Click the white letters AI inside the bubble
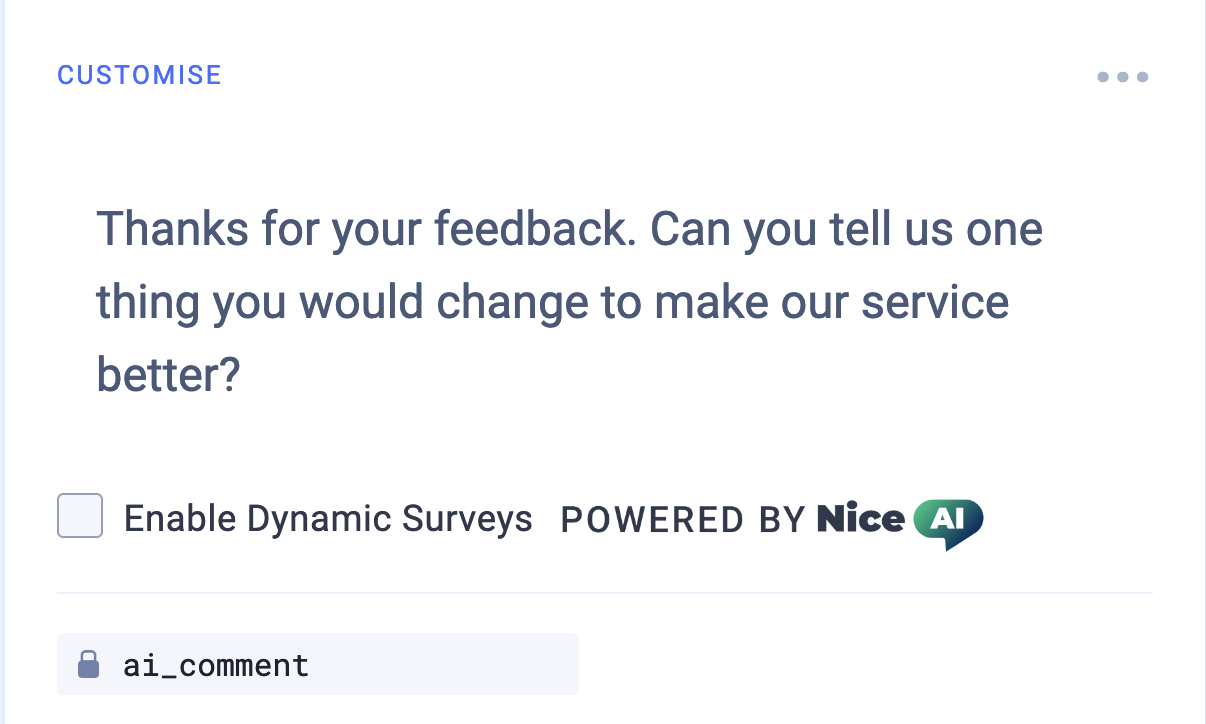 (946, 518)
